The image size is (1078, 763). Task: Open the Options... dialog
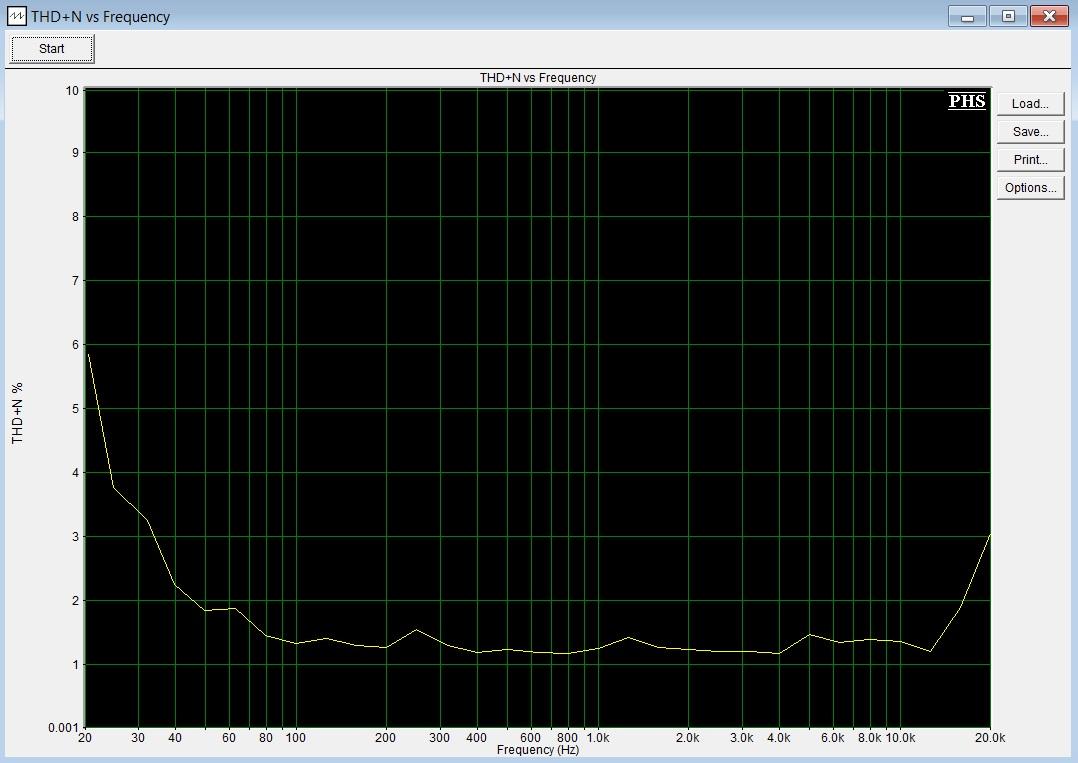coord(1030,188)
